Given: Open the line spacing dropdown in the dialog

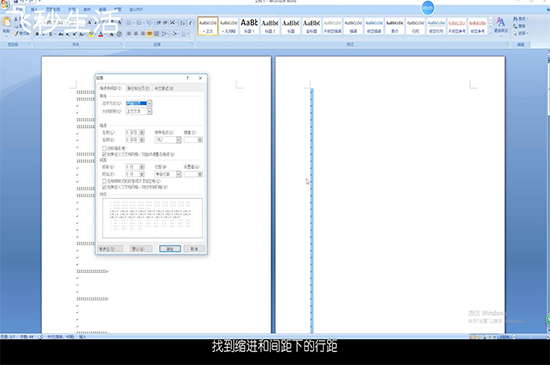Looking at the screenshot, I should (179, 174).
